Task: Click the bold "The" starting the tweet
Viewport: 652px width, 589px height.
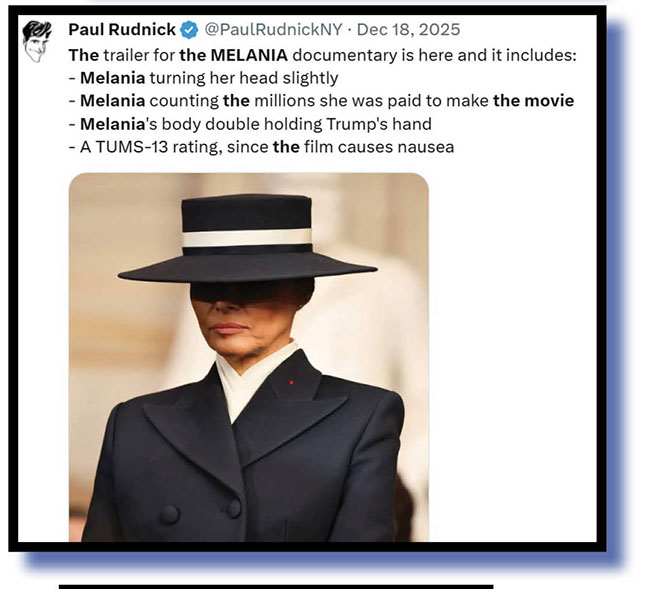Action: tap(84, 55)
